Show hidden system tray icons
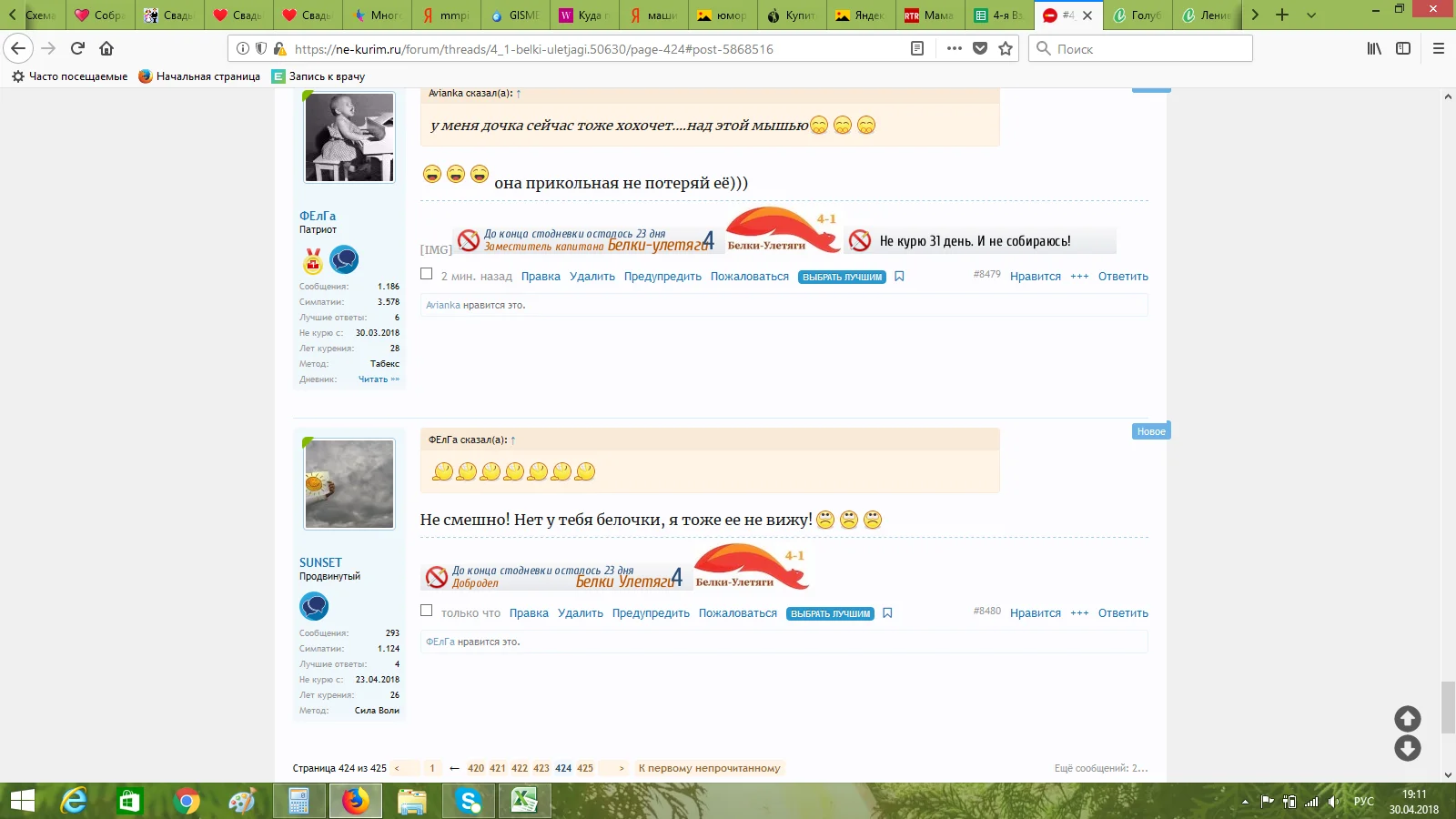The height and width of the screenshot is (819, 1456). pos(1245,802)
